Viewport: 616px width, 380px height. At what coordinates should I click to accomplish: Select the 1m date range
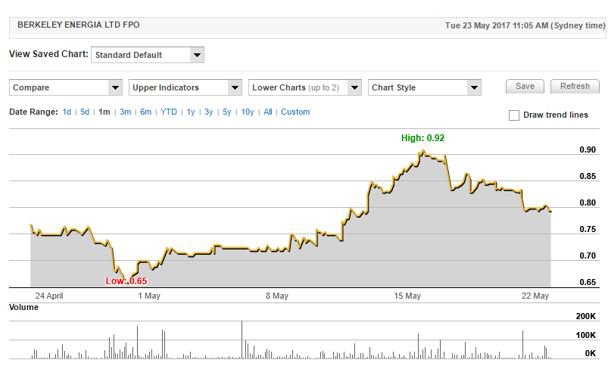[x=104, y=112]
